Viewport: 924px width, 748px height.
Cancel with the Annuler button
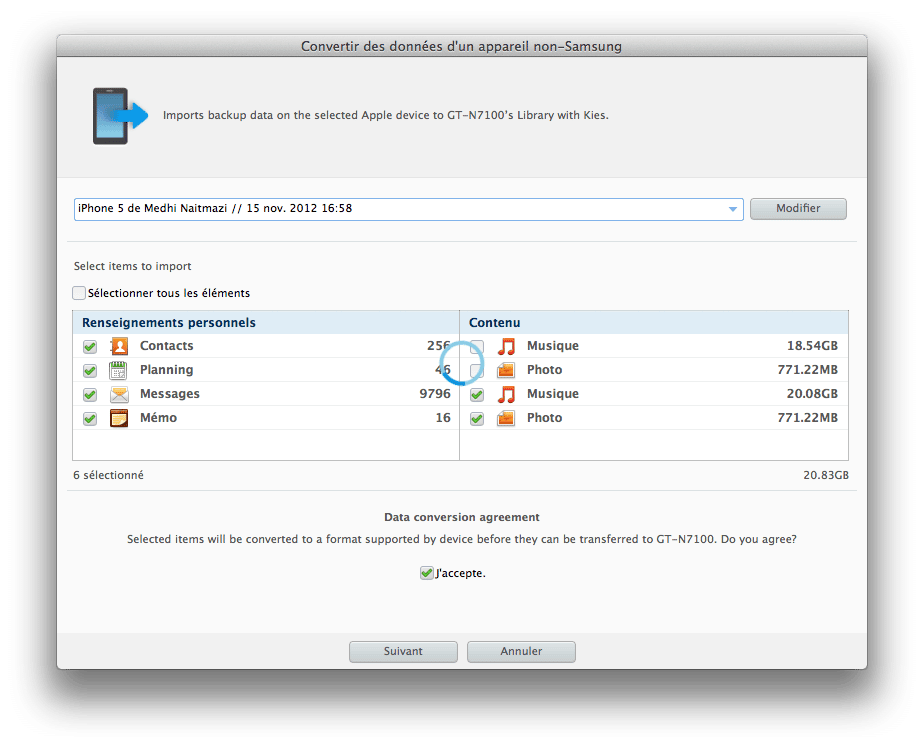(521, 651)
